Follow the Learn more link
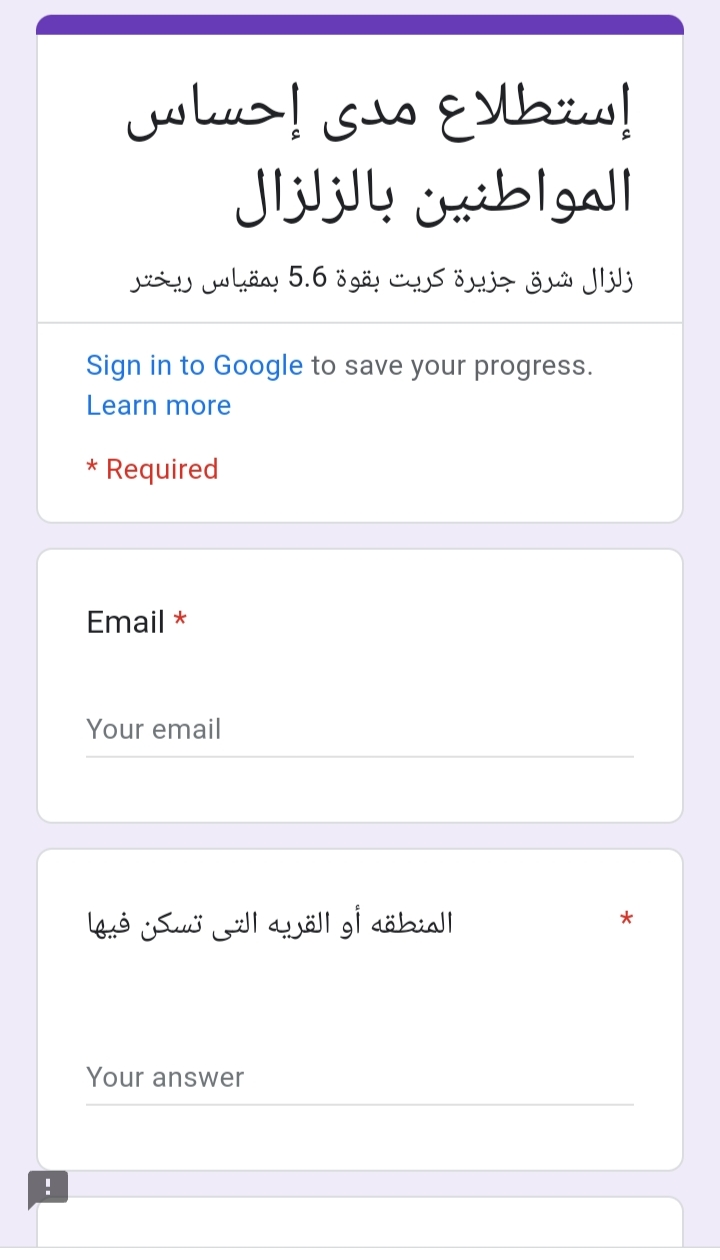Image resolution: width=720 pixels, height=1260 pixels. tap(158, 405)
